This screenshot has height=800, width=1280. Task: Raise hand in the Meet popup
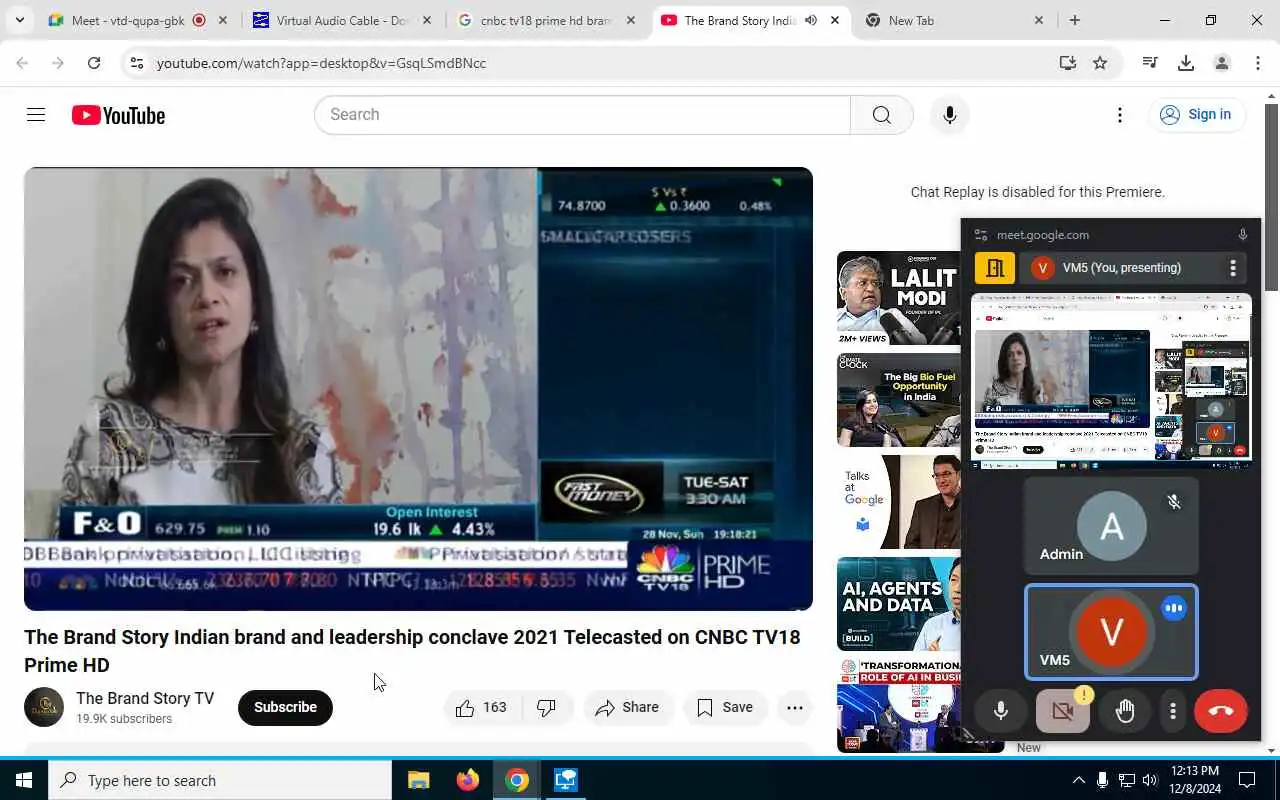(x=1125, y=710)
